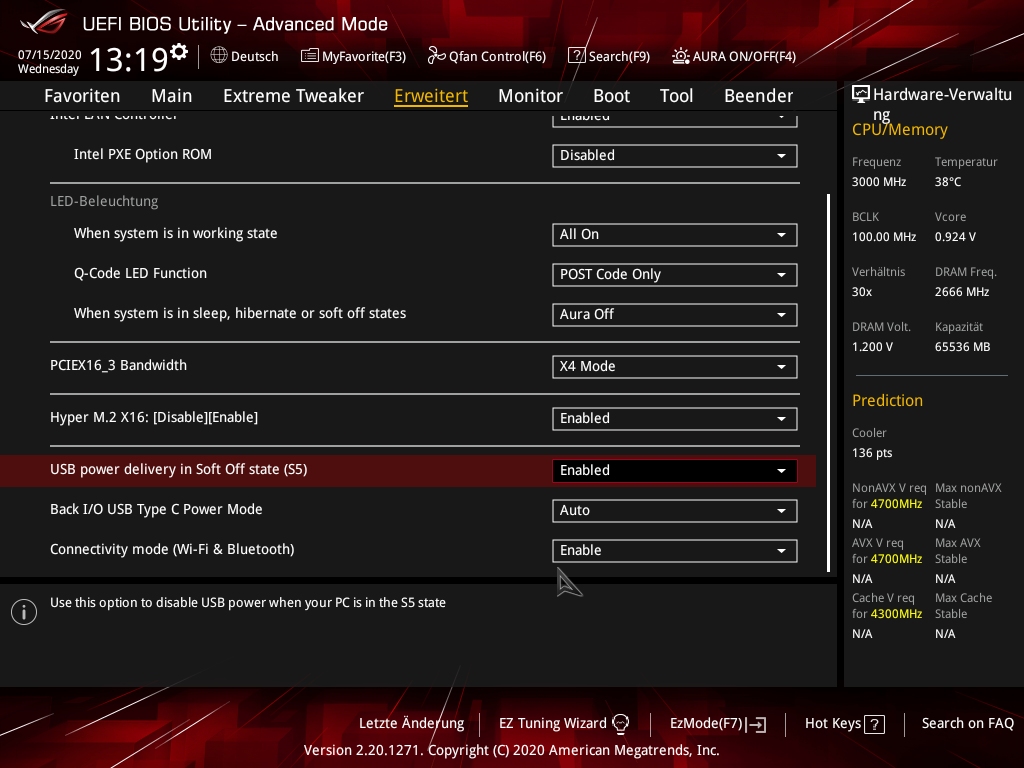The width and height of the screenshot is (1024, 768).
Task: Click the 136 pts cooler score
Action: (872, 453)
